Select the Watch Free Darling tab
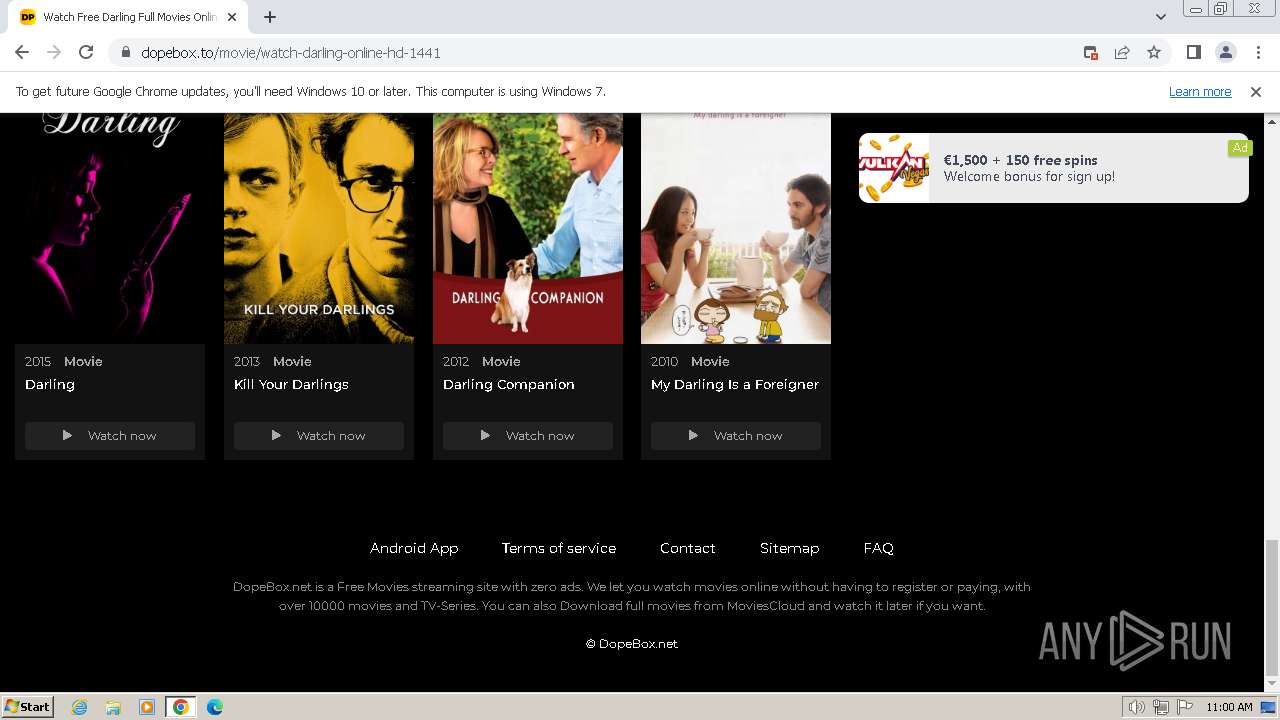Image resolution: width=1280 pixels, height=720 pixels. tap(130, 17)
